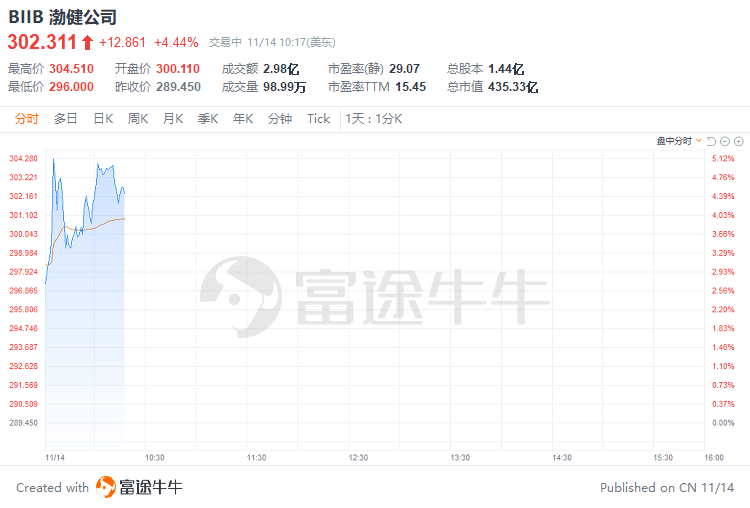Click the 富途牛牛 brand name in footer
Image resolution: width=750 pixels, height=508 pixels.
coord(151,487)
